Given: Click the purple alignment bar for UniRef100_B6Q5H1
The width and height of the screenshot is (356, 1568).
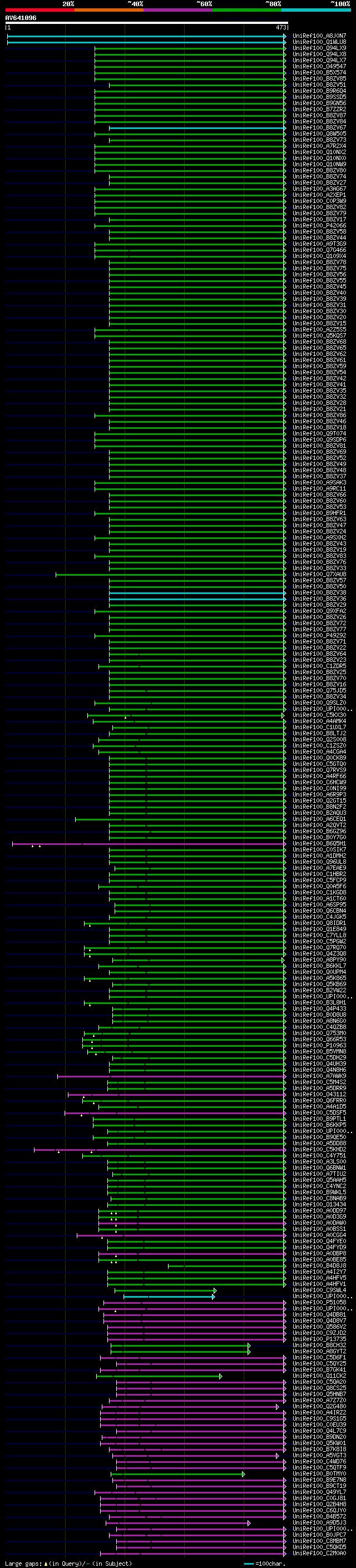Looking at the screenshot, I should [149, 844].
